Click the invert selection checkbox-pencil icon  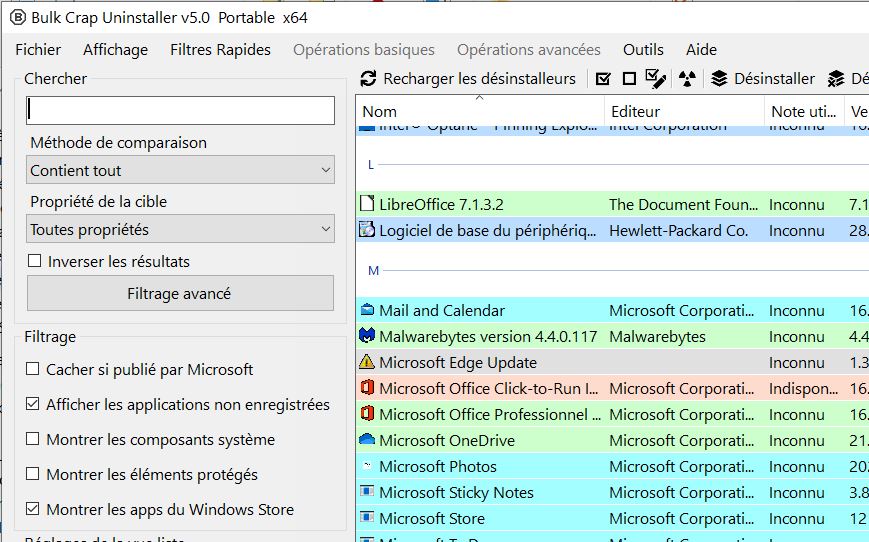[656, 79]
